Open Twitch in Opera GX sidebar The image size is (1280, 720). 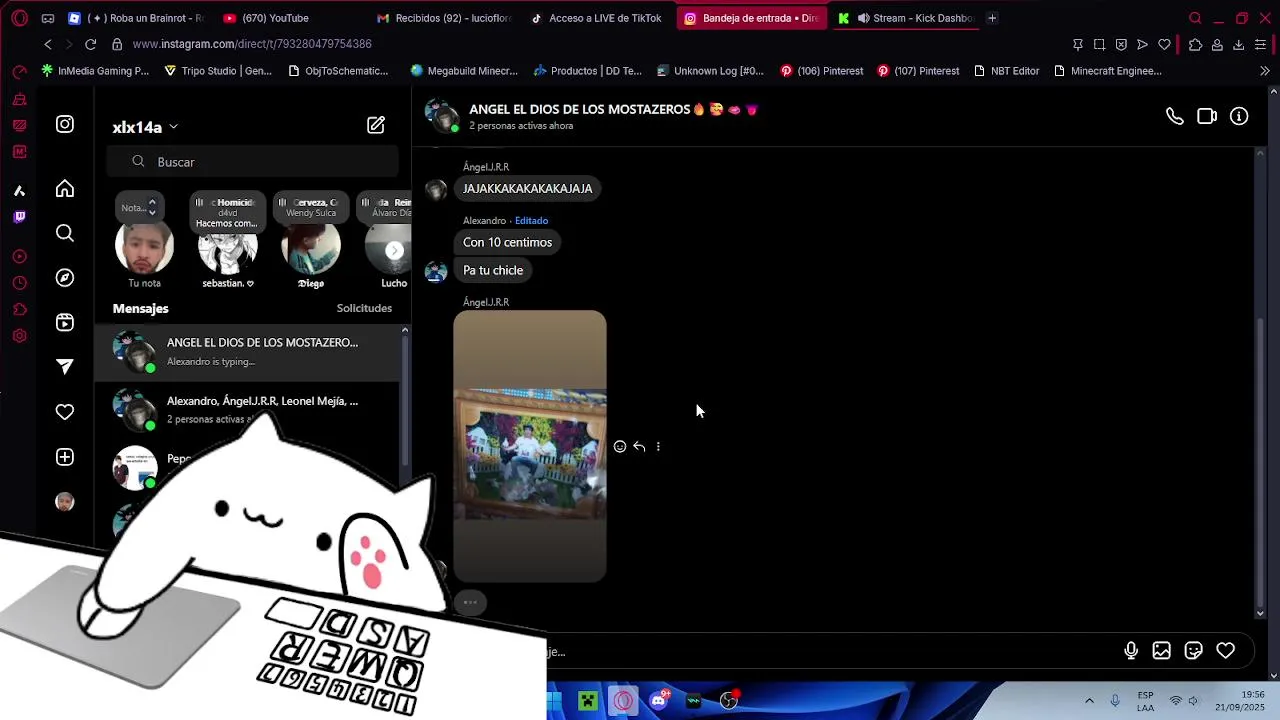(19, 217)
